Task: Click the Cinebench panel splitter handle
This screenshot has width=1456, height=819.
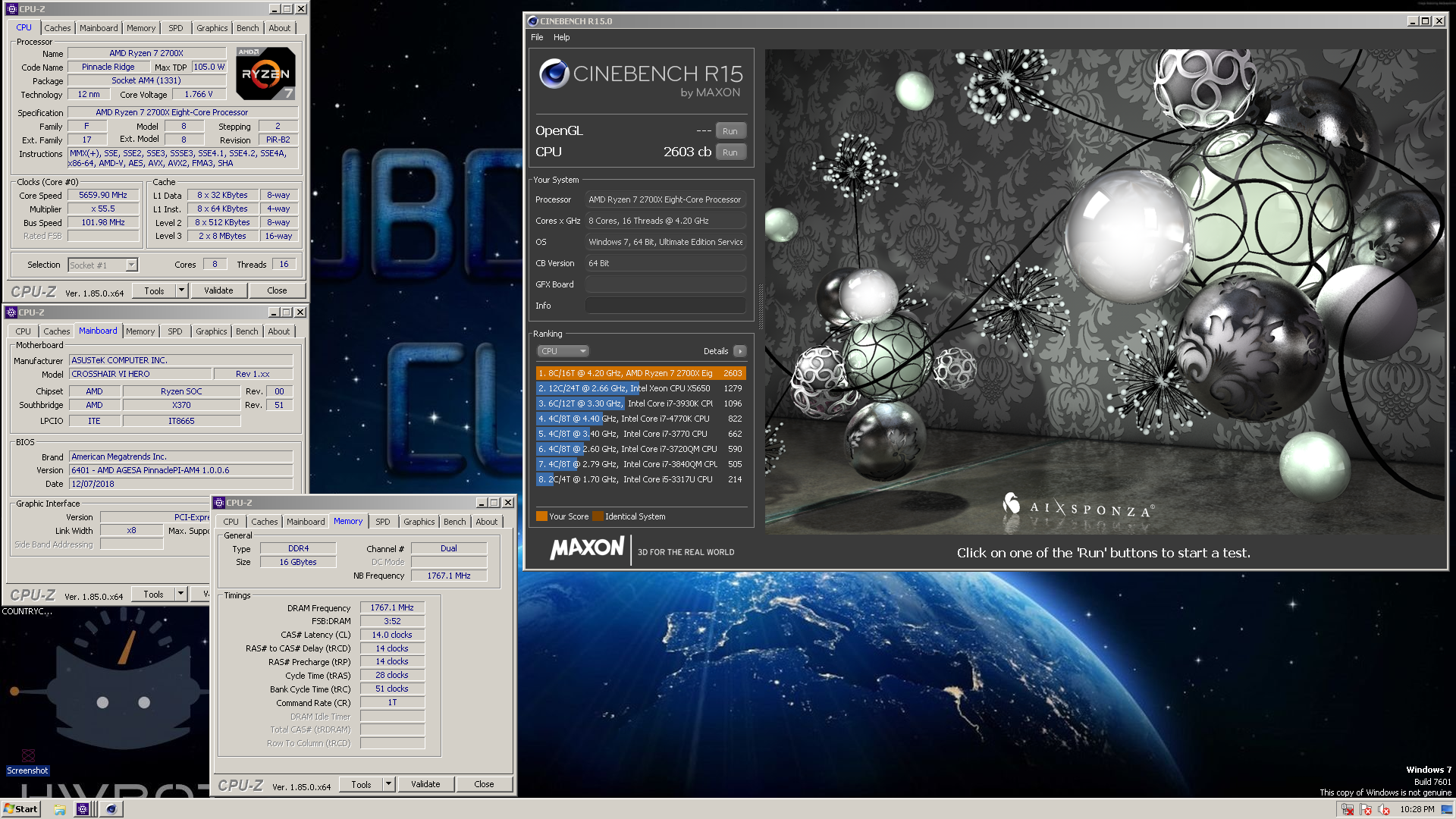Action: pos(760,307)
